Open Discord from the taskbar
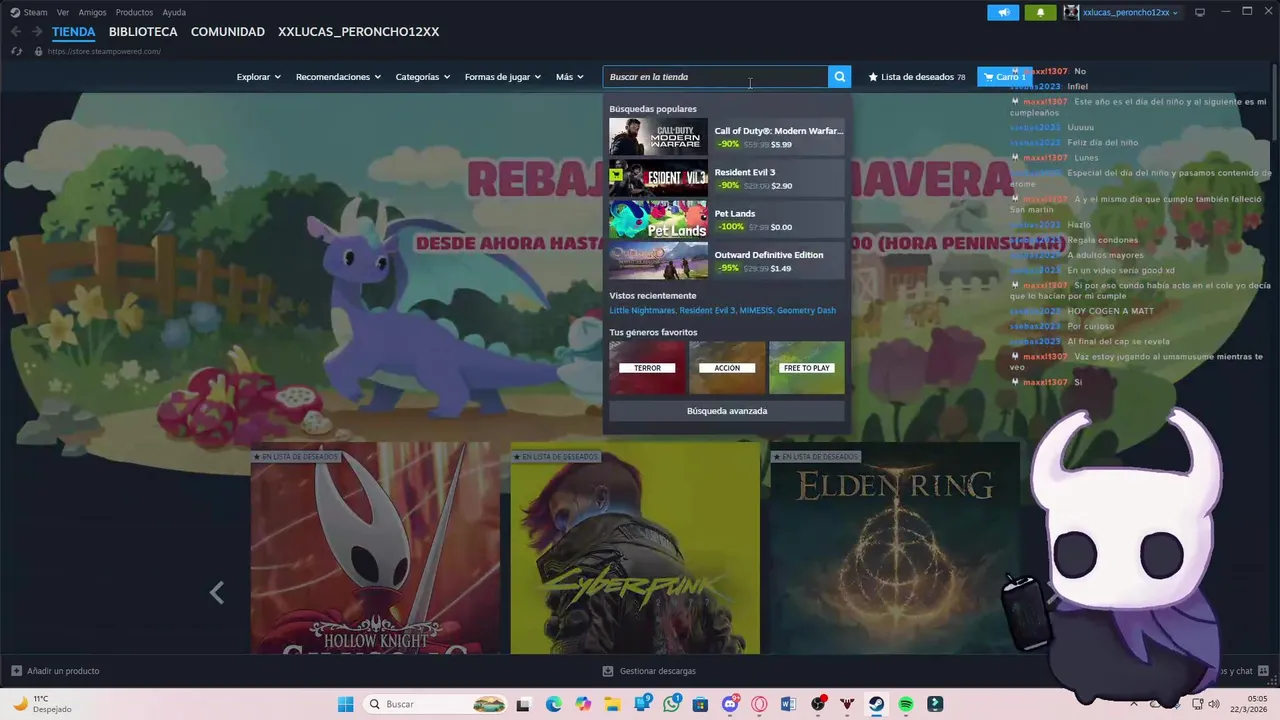 pos(730,704)
